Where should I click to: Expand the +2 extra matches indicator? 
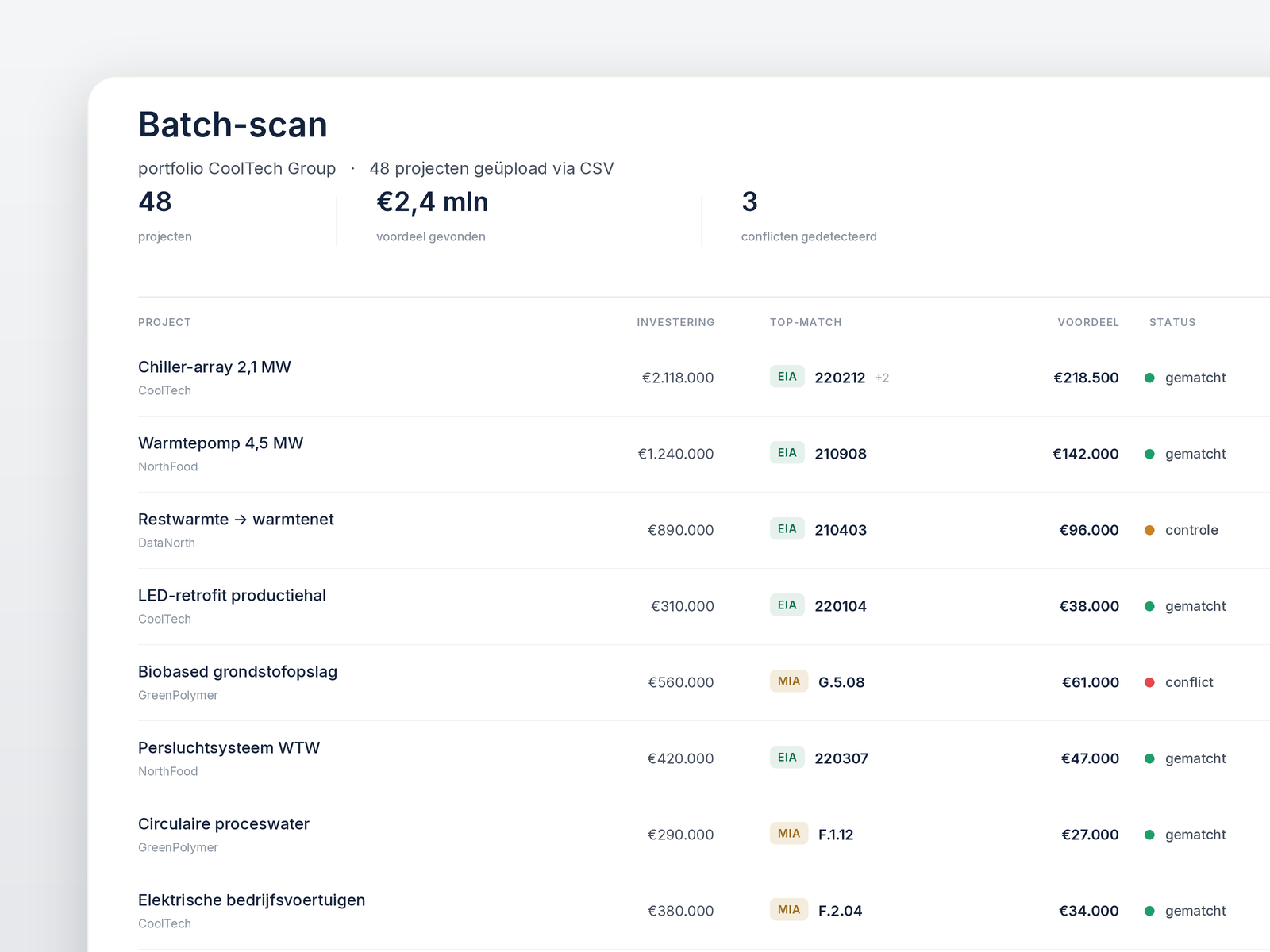point(882,378)
